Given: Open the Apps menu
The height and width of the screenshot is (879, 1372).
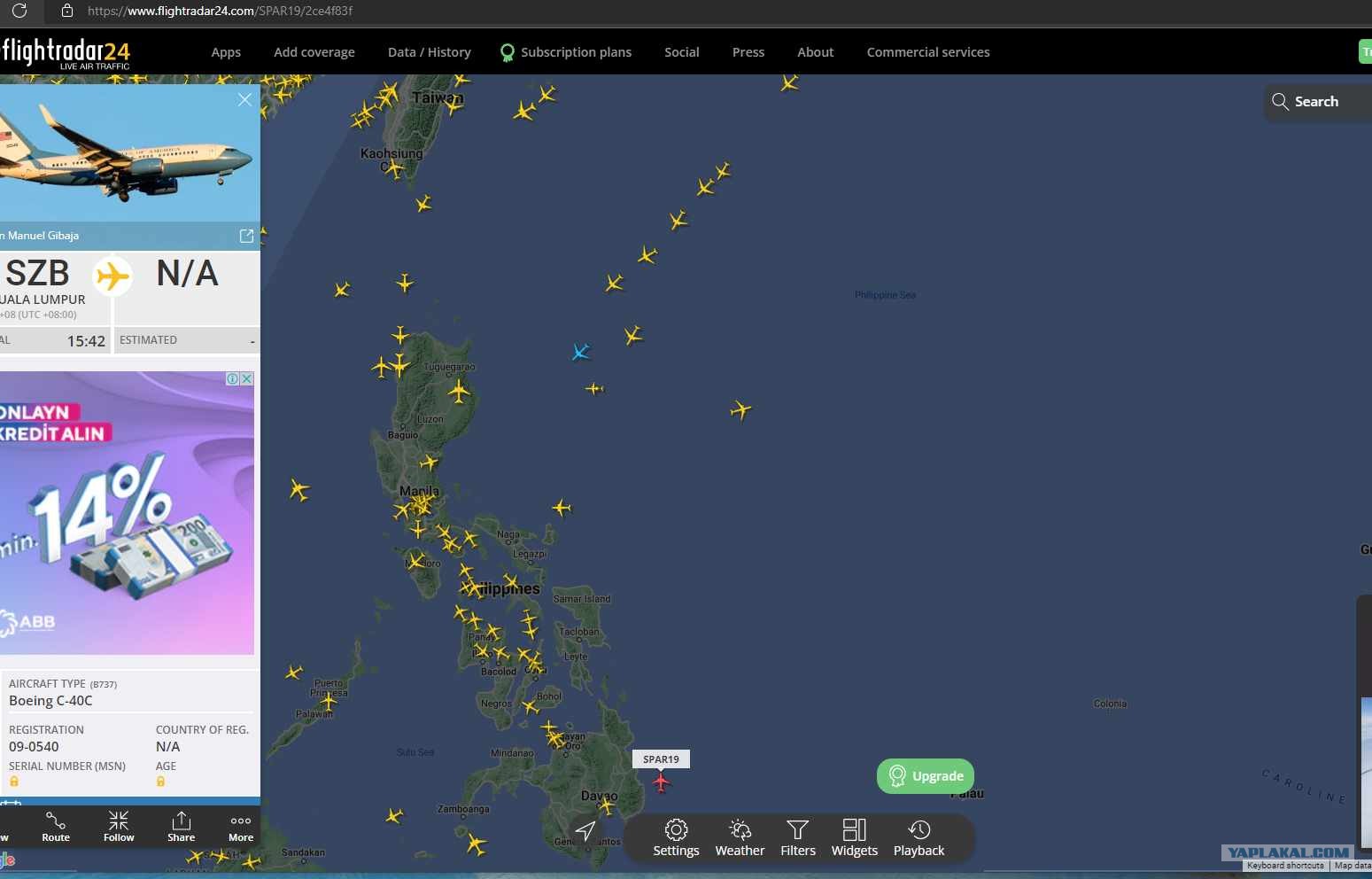Looking at the screenshot, I should pos(226,52).
